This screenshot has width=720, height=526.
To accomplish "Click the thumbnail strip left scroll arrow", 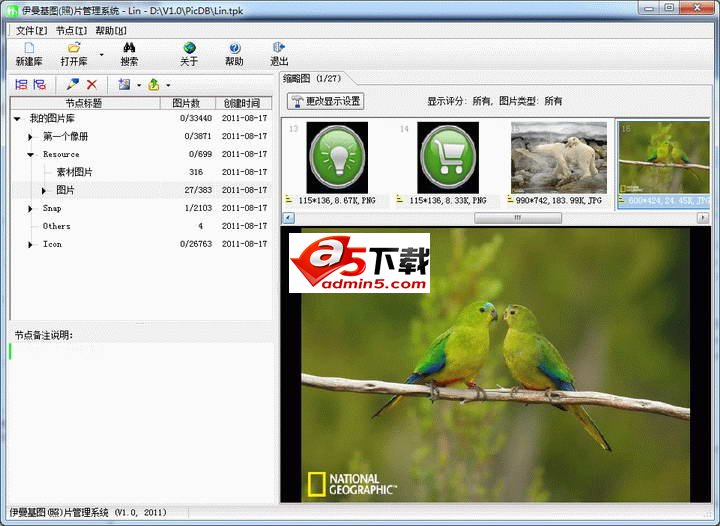I will click(x=288, y=218).
